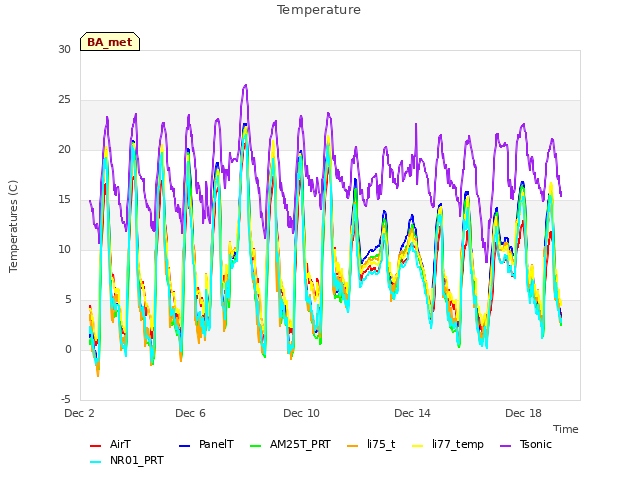
Task: Click the Dec 2 x-axis tick label
Action: [x=79, y=413]
